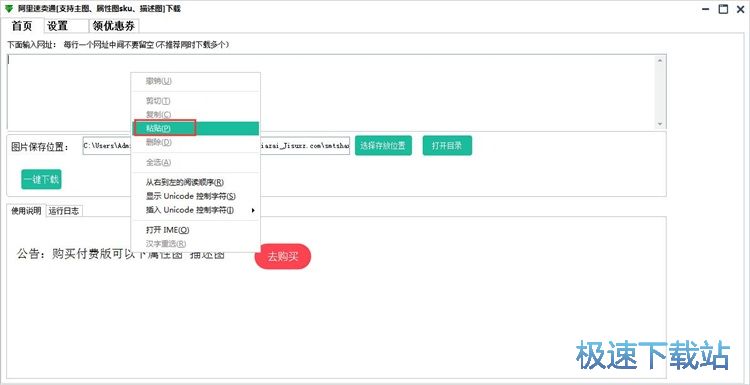The image size is (750, 385).
Task: Select 粘贴(P) in the context menu
Action: point(195,128)
